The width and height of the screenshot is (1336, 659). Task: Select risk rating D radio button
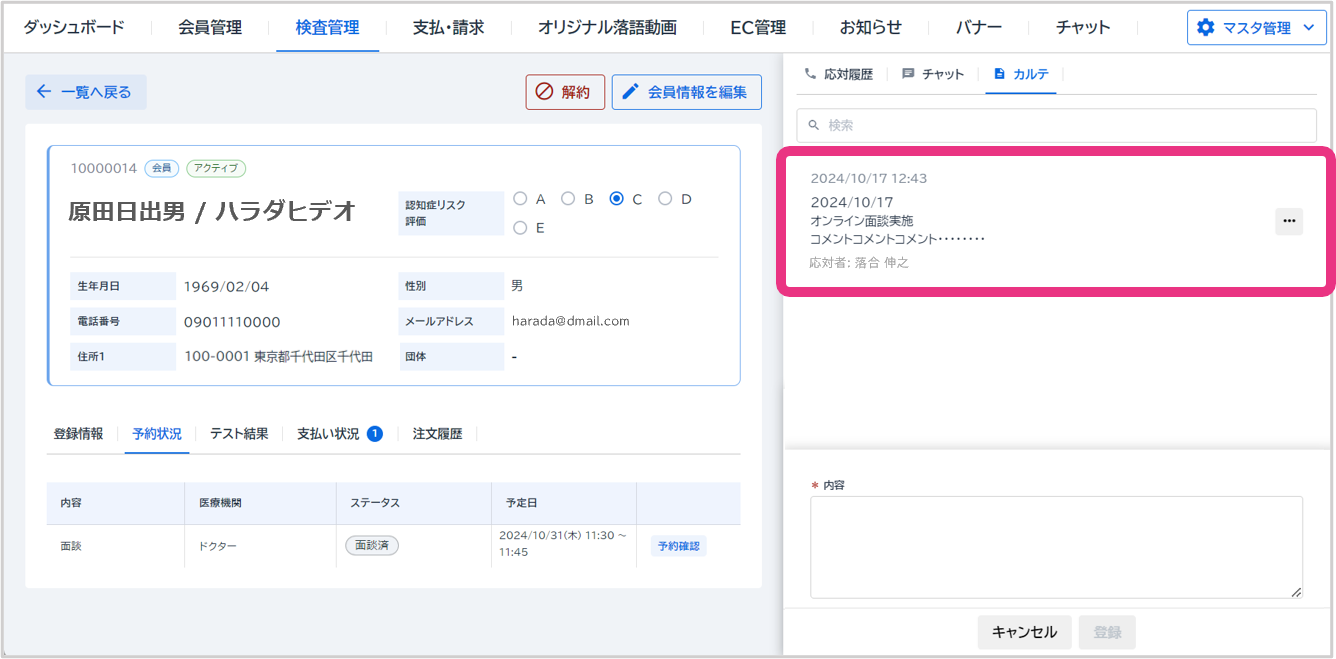[x=665, y=199]
